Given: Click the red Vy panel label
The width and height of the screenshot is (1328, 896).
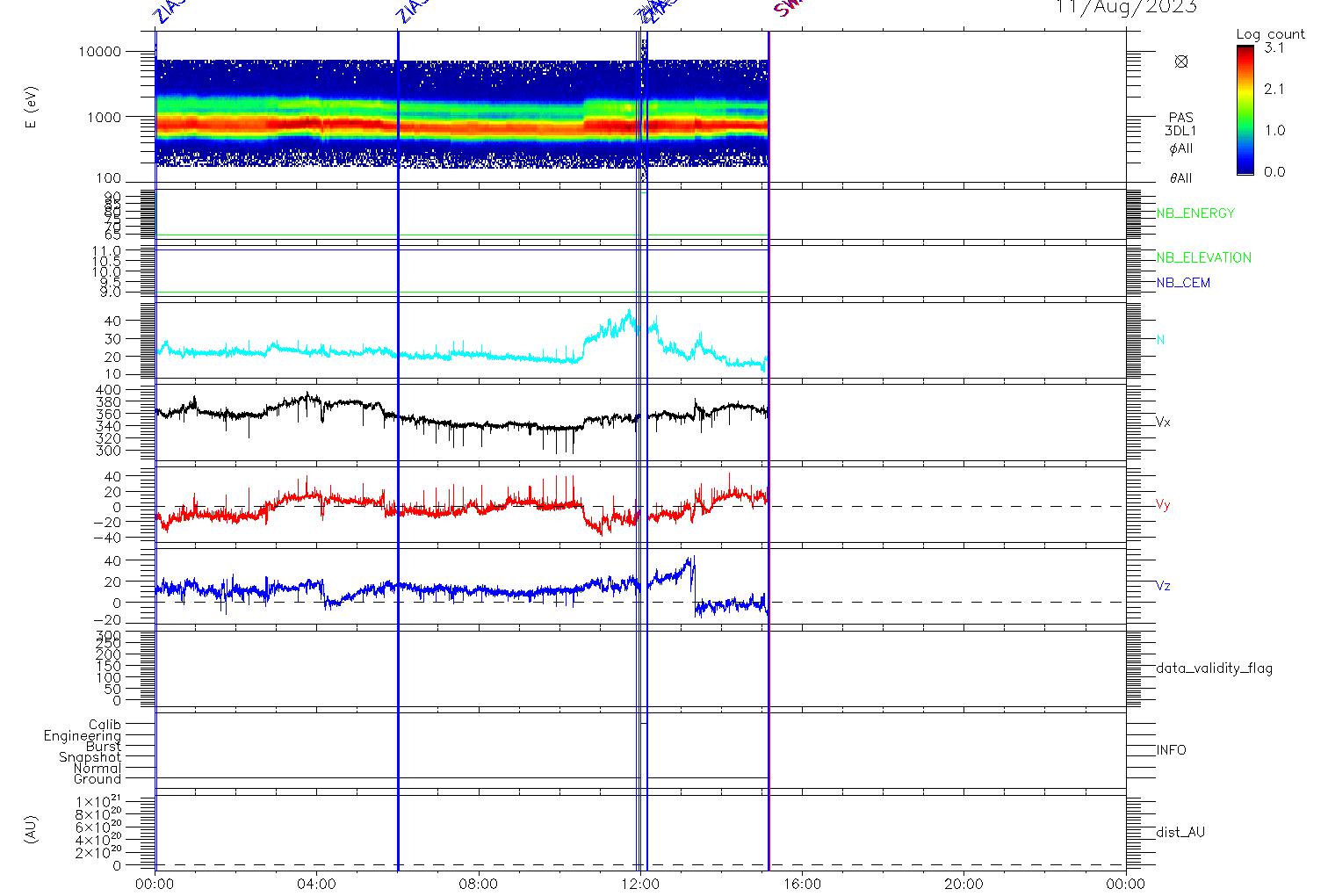Looking at the screenshot, I should [1163, 505].
